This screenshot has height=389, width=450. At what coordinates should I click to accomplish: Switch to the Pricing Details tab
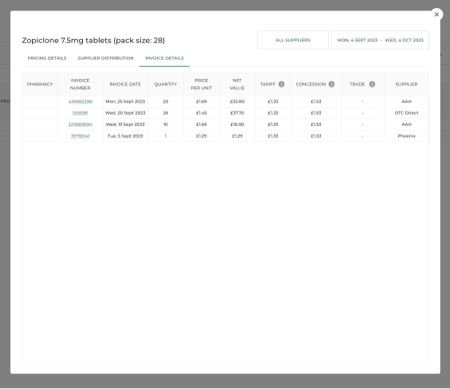[47, 58]
